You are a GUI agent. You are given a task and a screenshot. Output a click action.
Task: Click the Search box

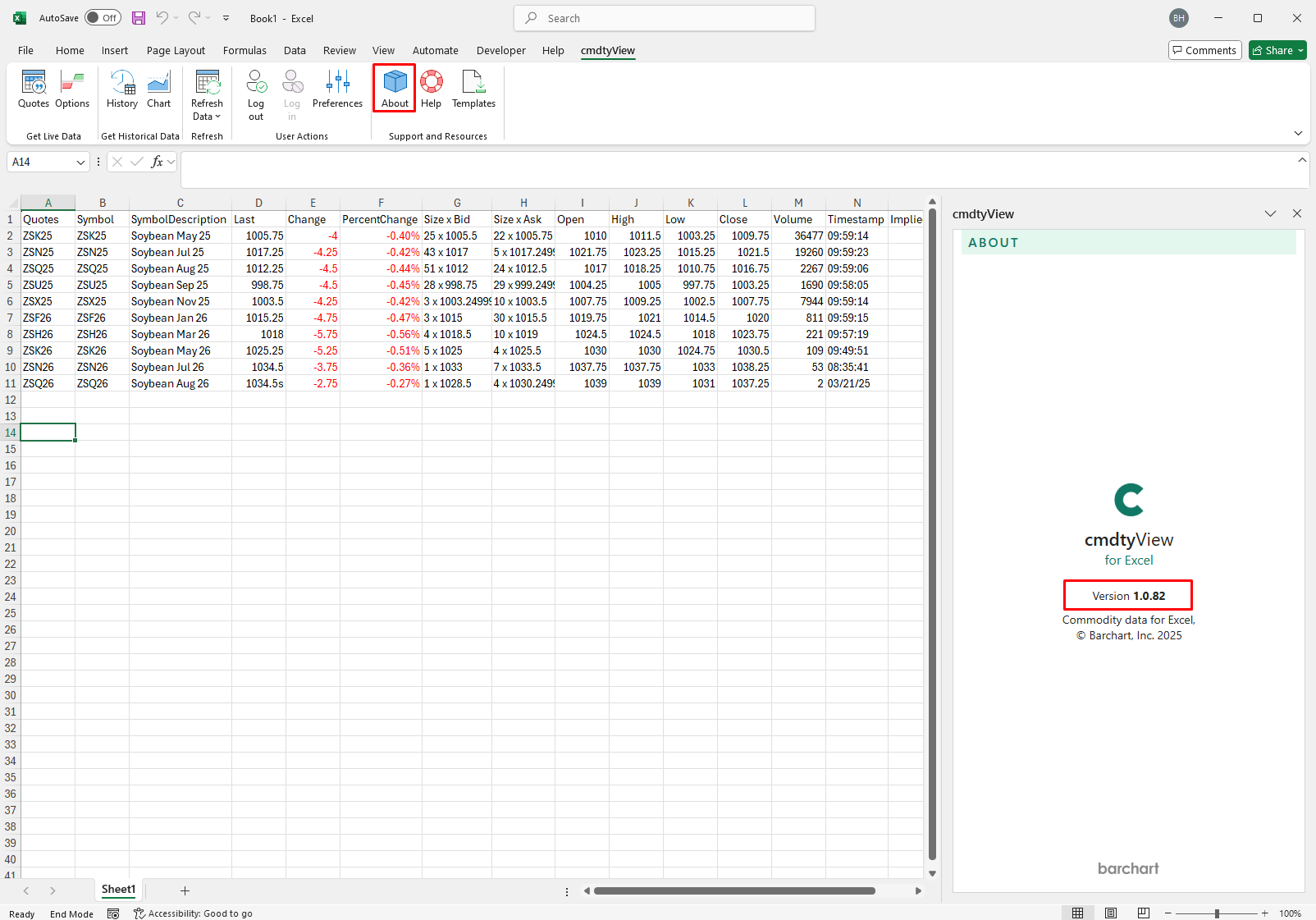point(665,18)
